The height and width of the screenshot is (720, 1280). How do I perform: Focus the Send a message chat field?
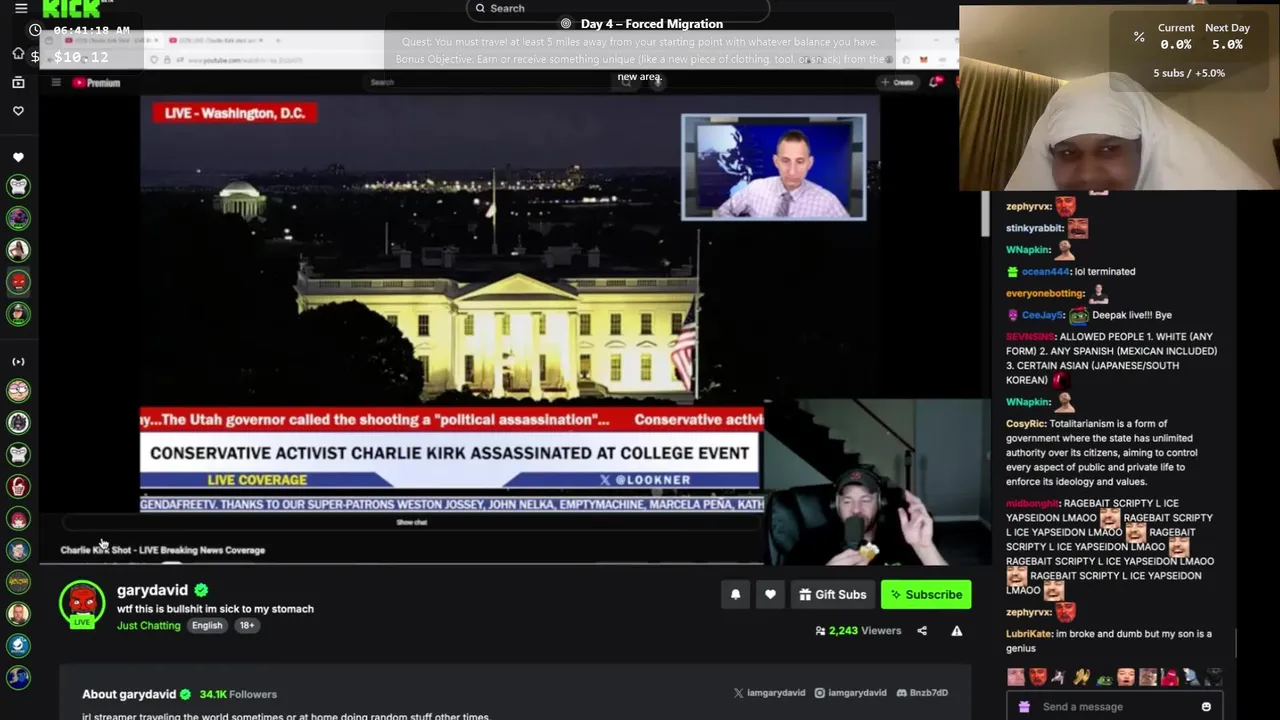click(x=1115, y=706)
